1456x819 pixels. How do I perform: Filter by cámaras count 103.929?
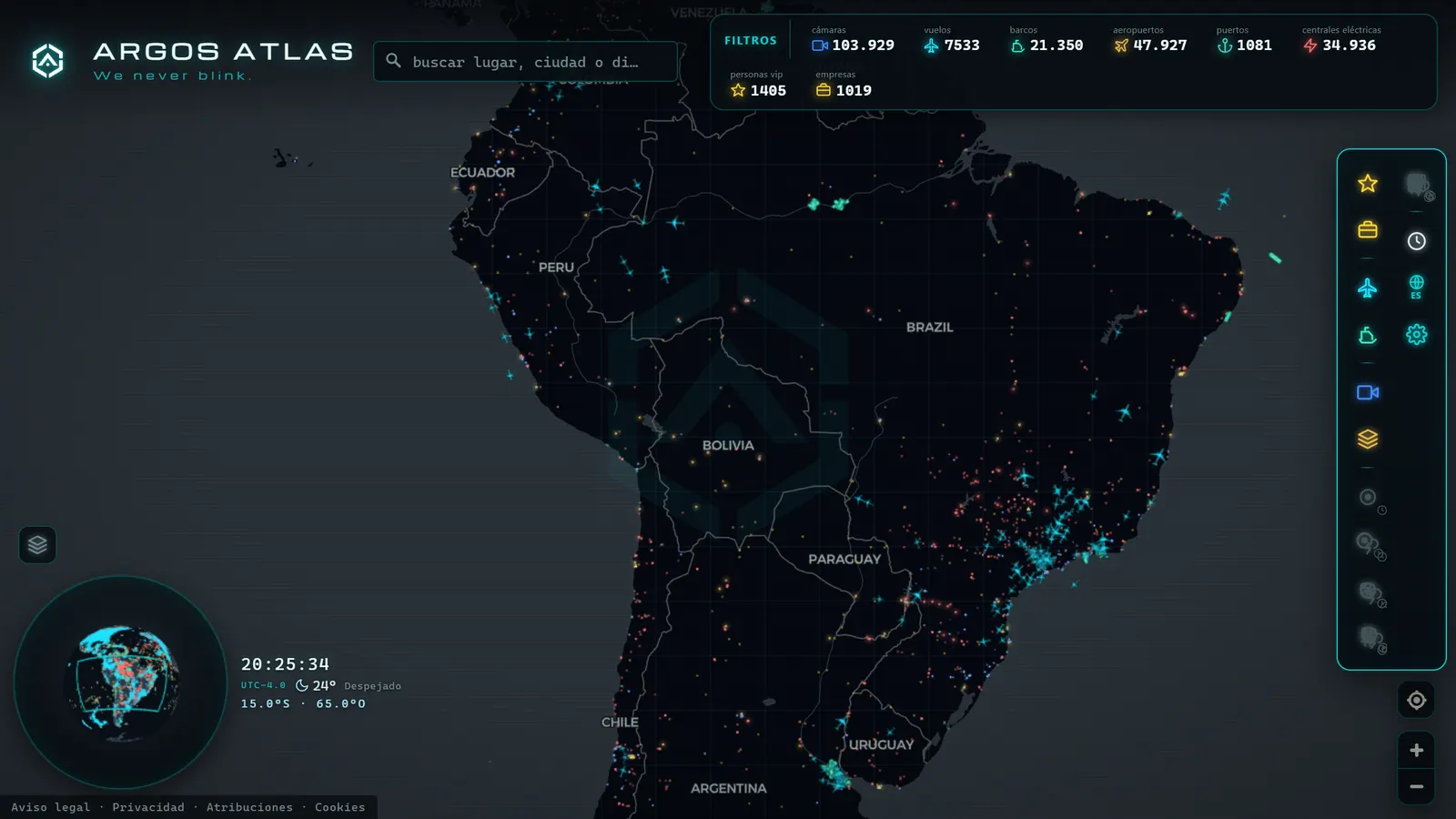(853, 39)
